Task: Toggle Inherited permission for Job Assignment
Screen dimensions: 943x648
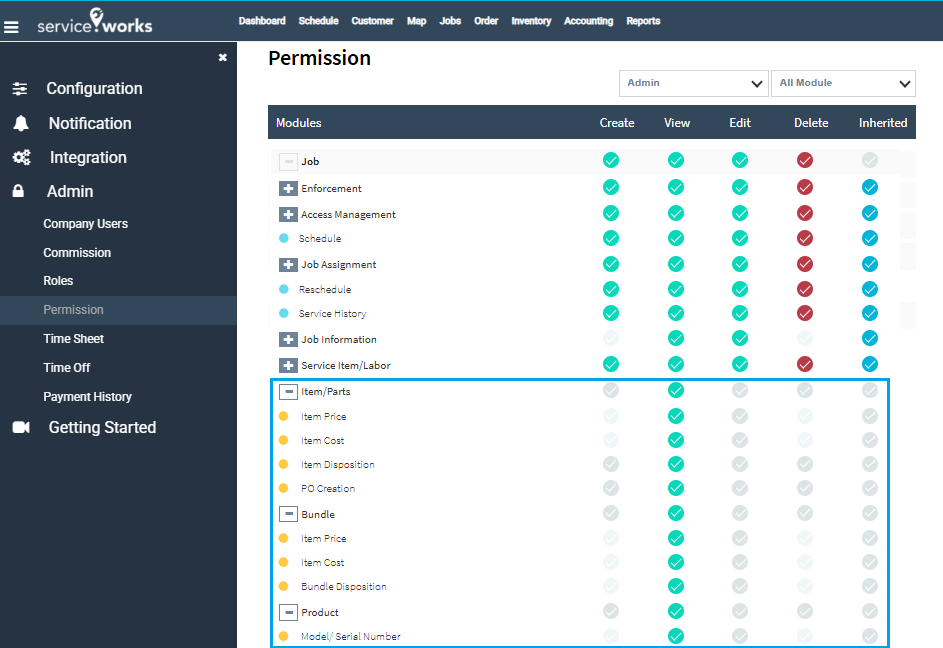Action: point(870,264)
